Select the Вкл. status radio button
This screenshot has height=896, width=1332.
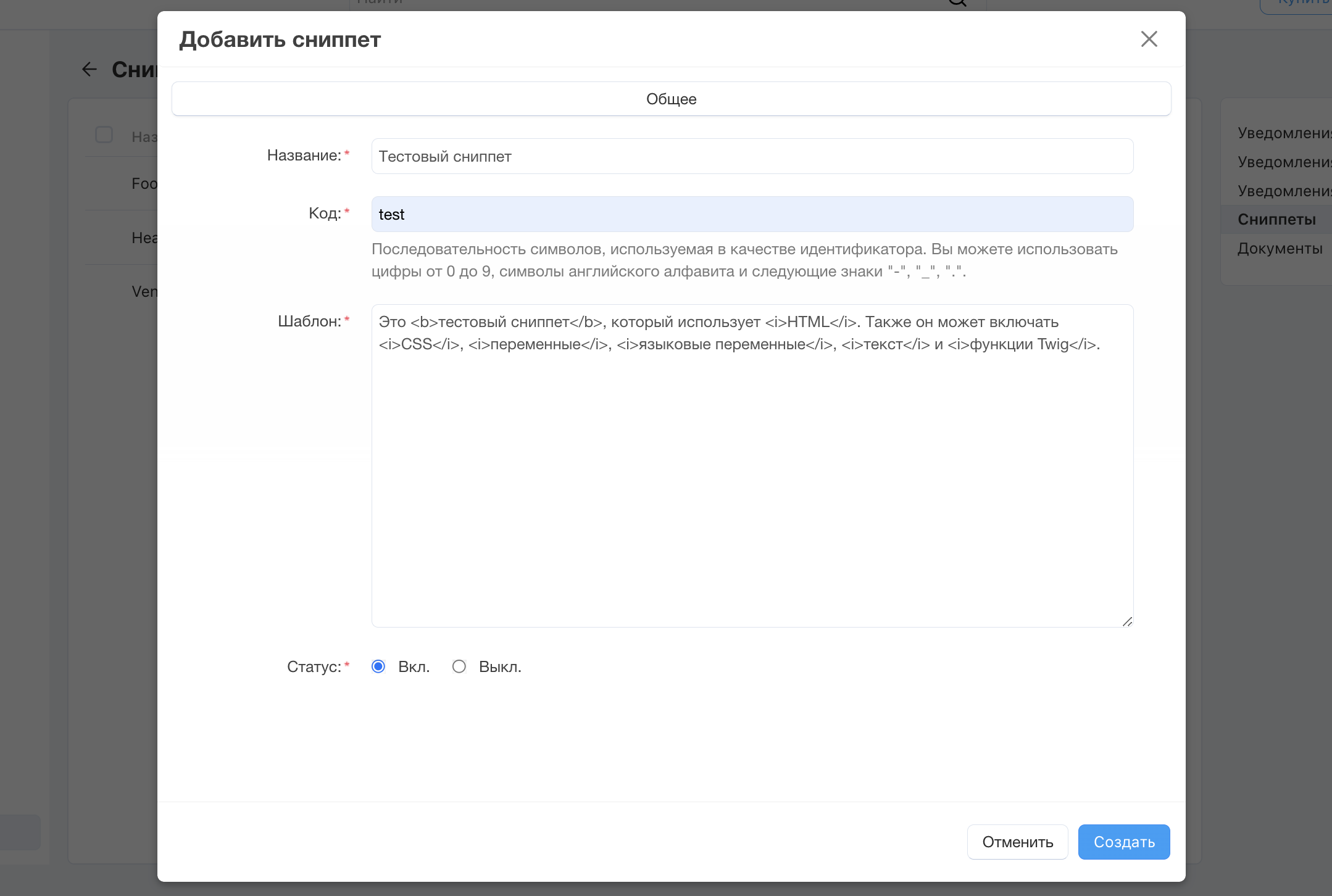tap(378, 666)
